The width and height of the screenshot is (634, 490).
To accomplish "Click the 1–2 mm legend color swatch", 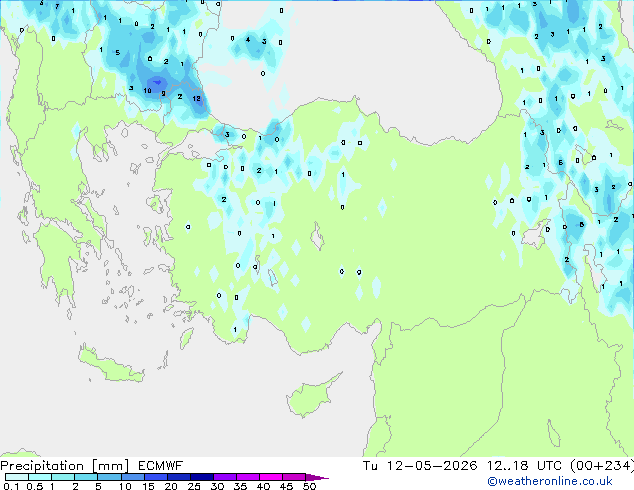I will (63, 477).
